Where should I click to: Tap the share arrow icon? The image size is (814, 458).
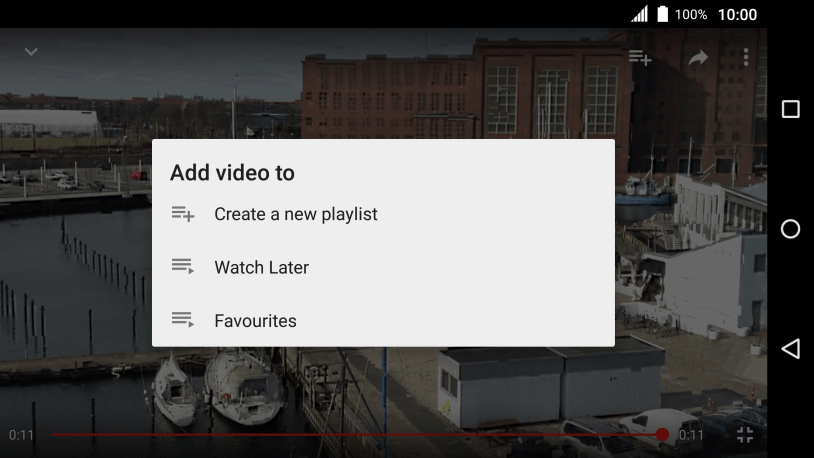coord(698,58)
